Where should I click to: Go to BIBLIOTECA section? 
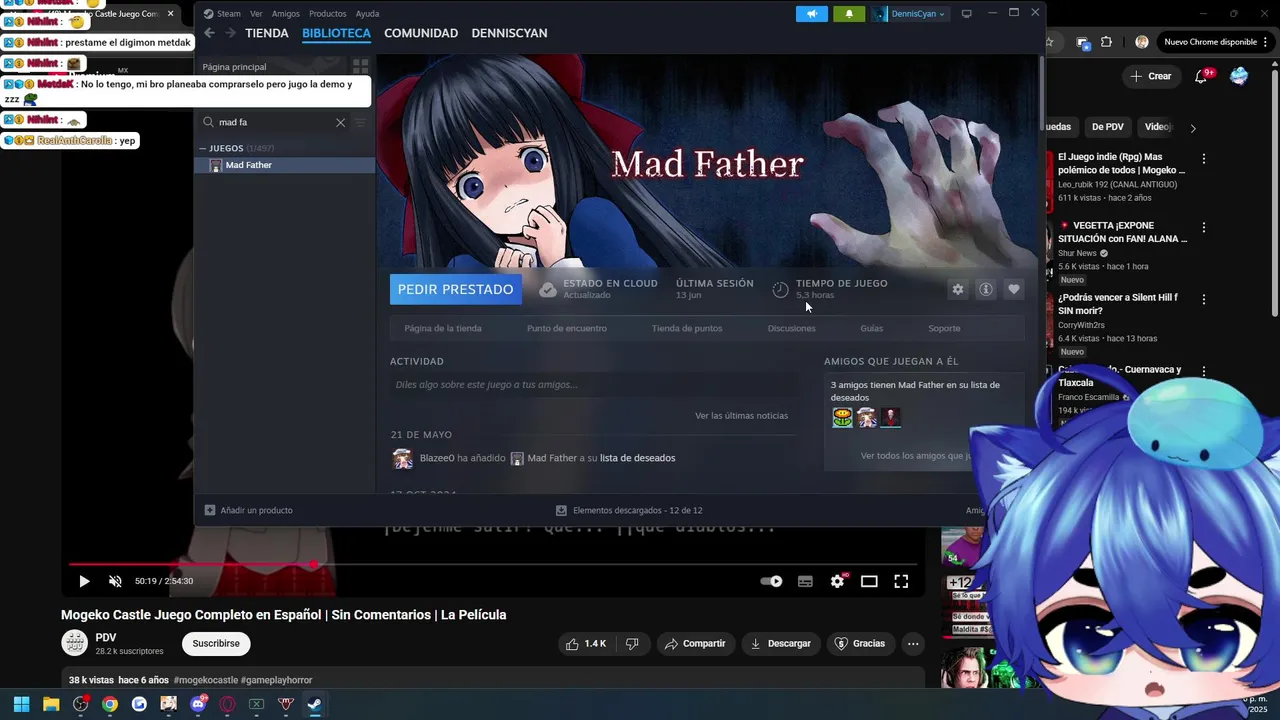tap(336, 33)
